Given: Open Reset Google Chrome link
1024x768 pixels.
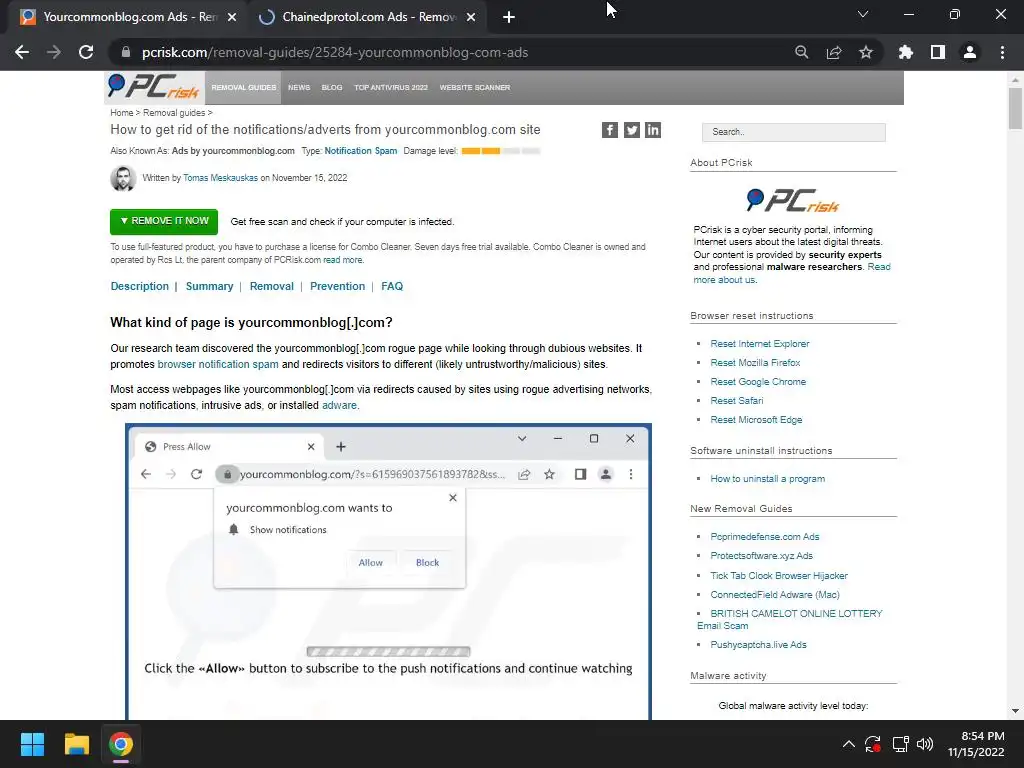Looking at the screenshot, I should click(x=758, y=381).
